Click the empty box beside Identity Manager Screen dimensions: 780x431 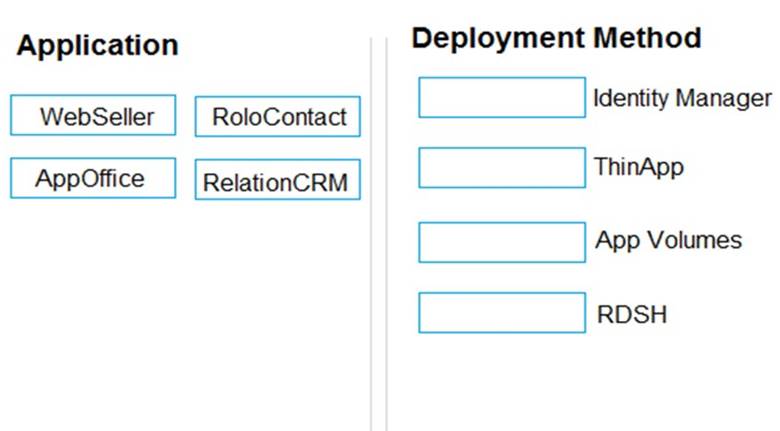[x=501, y=98]
